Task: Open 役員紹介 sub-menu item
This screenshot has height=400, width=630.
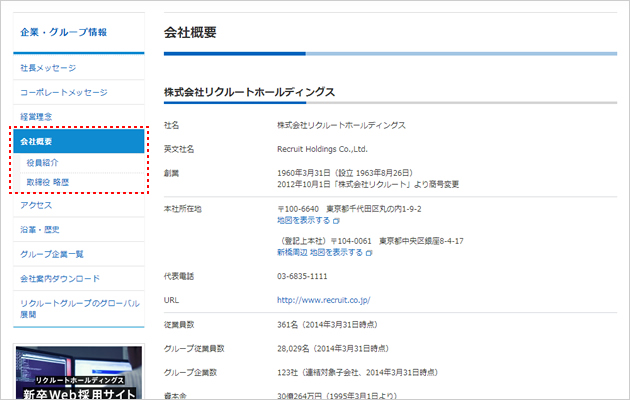Action: pyautogui.click(x=42, y=163)
